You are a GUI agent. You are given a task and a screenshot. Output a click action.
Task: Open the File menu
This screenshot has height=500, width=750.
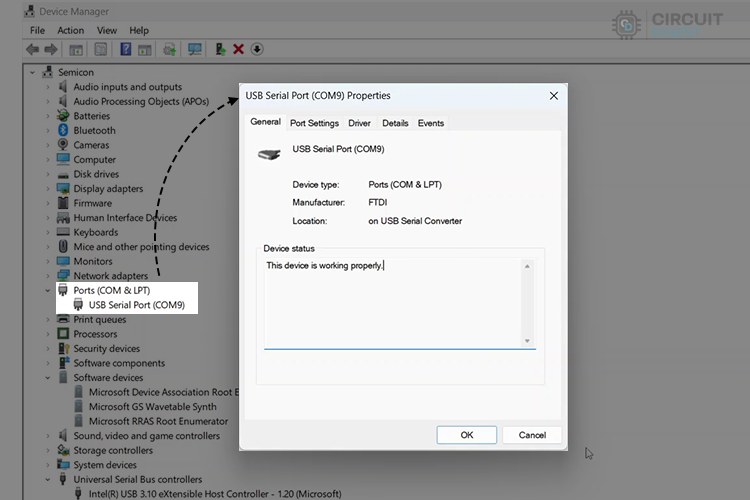pos(37,30)
